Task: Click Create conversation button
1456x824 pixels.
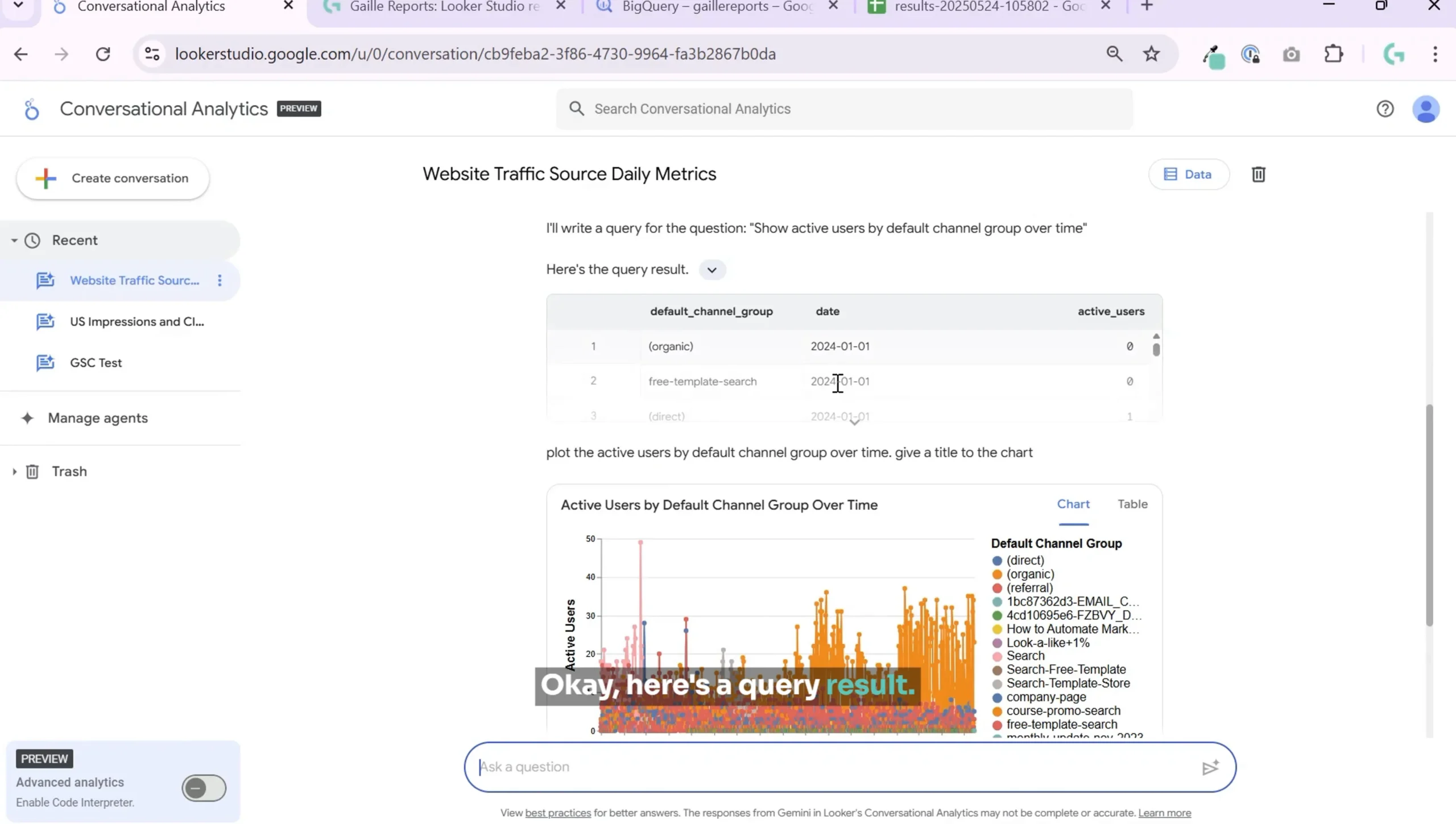Action: (113, 179)
